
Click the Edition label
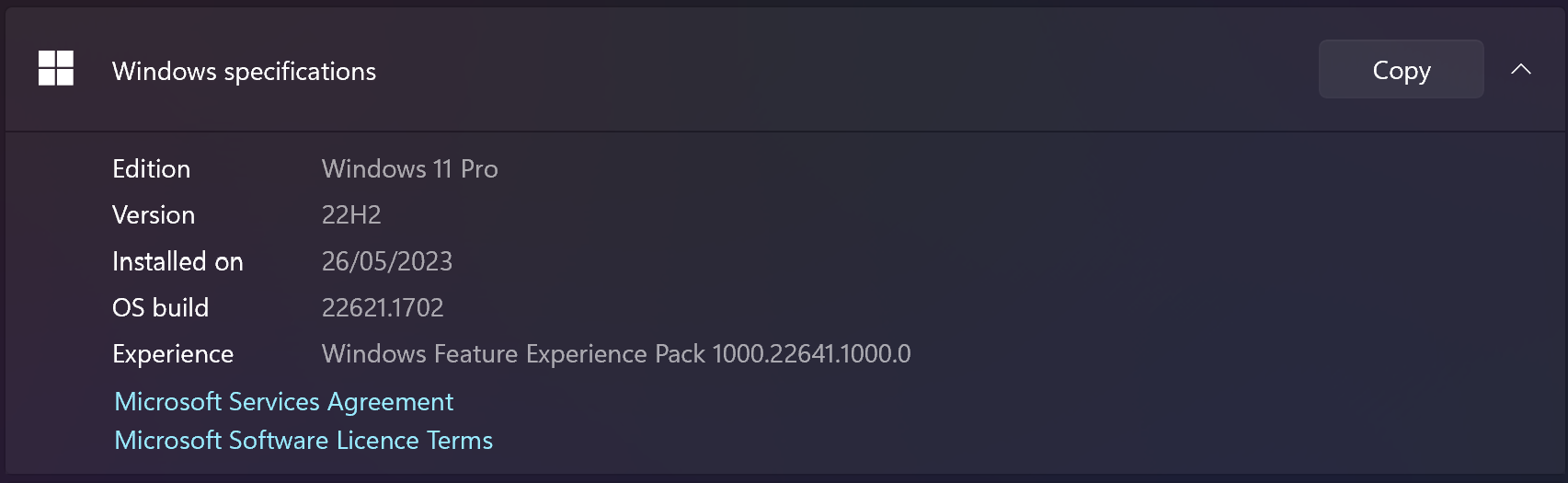151,169
